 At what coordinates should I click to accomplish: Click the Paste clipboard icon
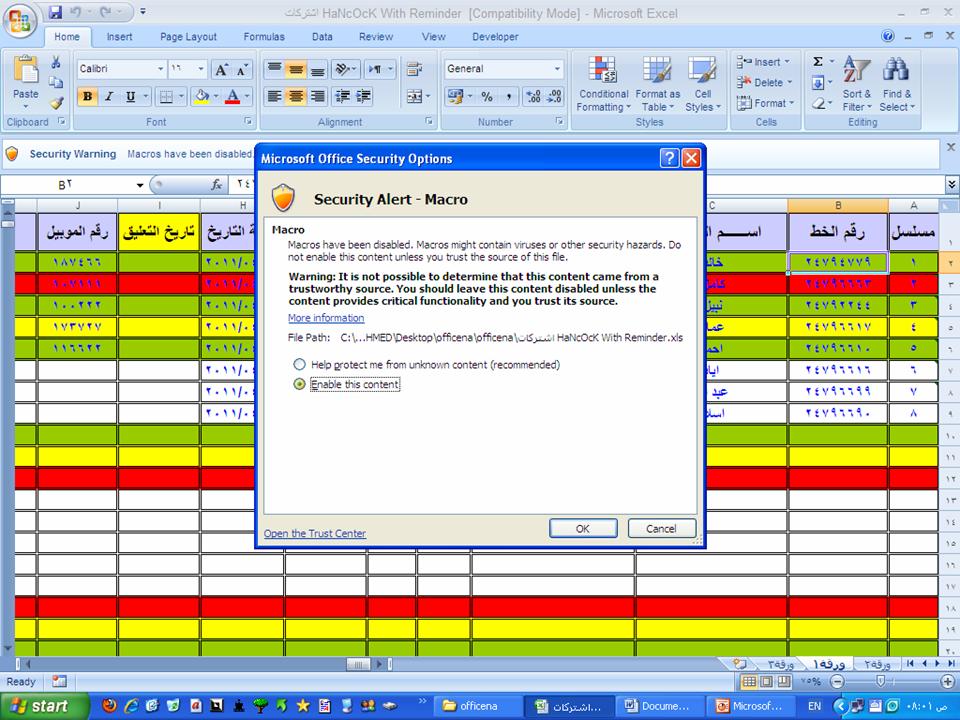[x=26, y=69]
